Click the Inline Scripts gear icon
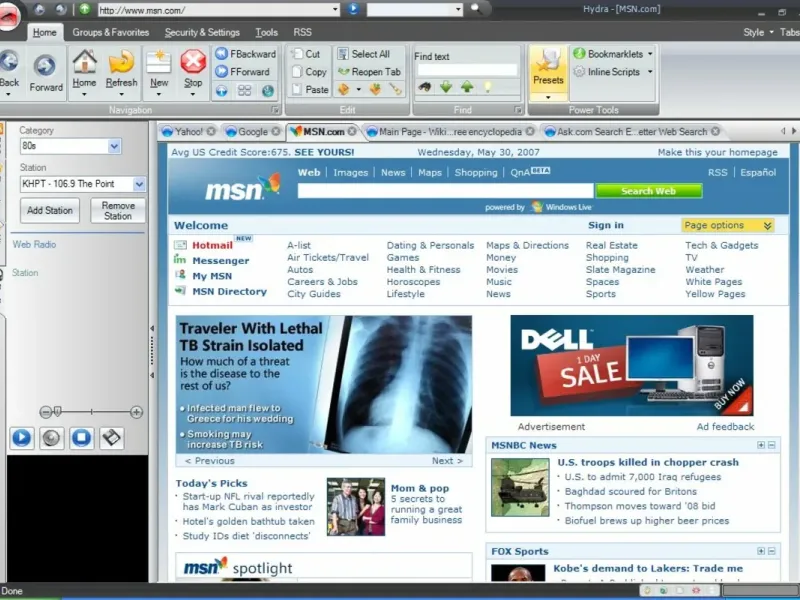The image size is (800, 600). 579,72
